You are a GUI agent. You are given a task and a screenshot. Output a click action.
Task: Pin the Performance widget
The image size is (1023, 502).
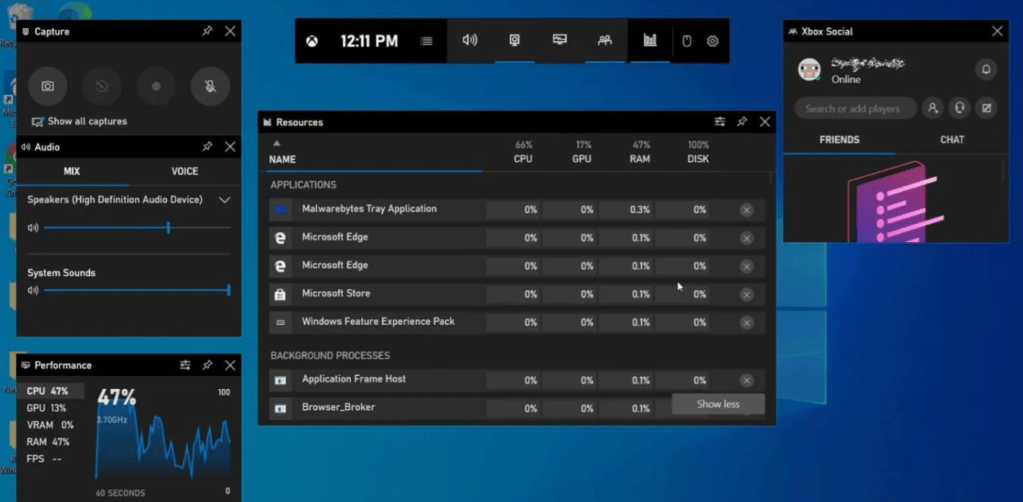click(x=207, y=366)
